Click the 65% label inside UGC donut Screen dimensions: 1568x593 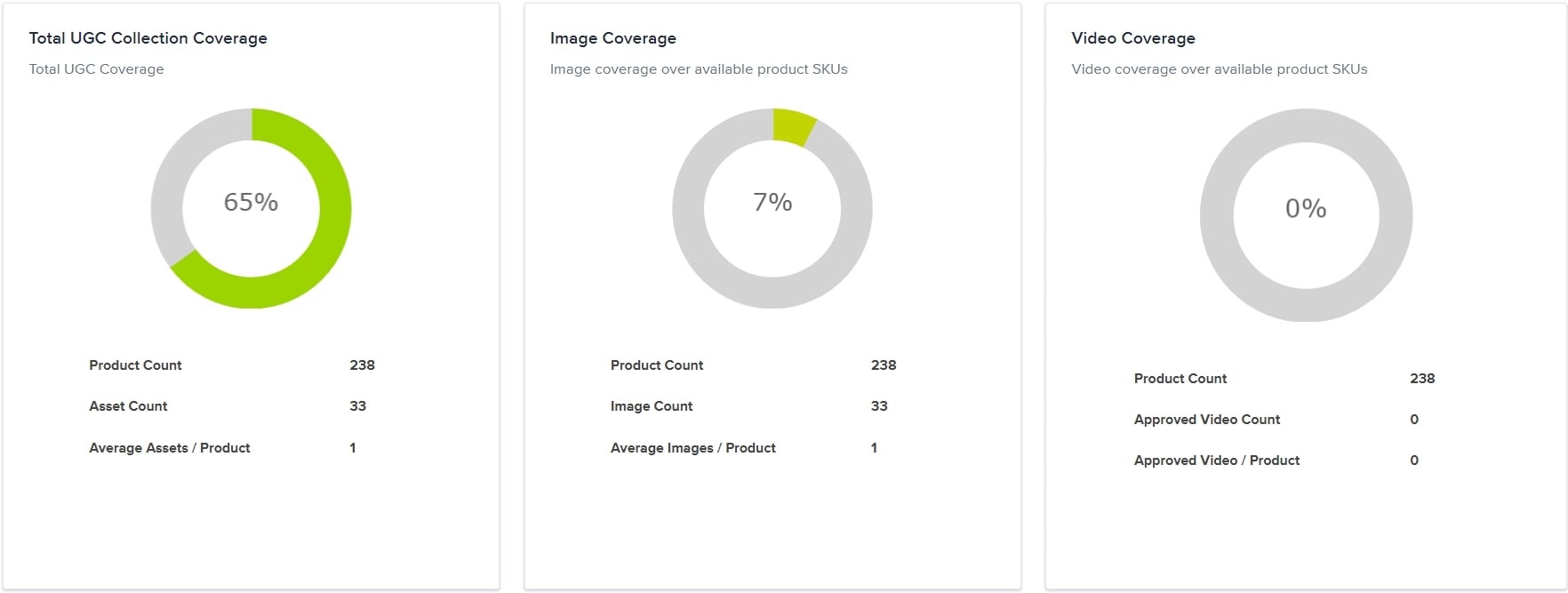click(x=251, y=203)
